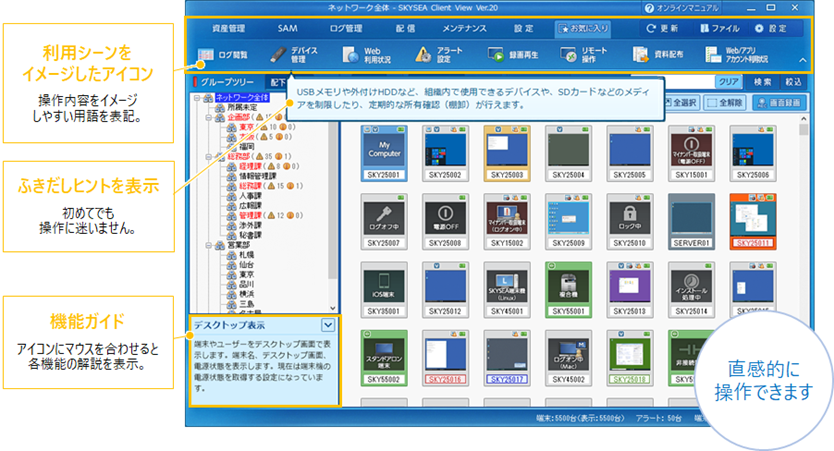Collapse the デスクトップ表示 guide panel chevron
The height and width of the screenshot is (451, 834).
point(328,325)
